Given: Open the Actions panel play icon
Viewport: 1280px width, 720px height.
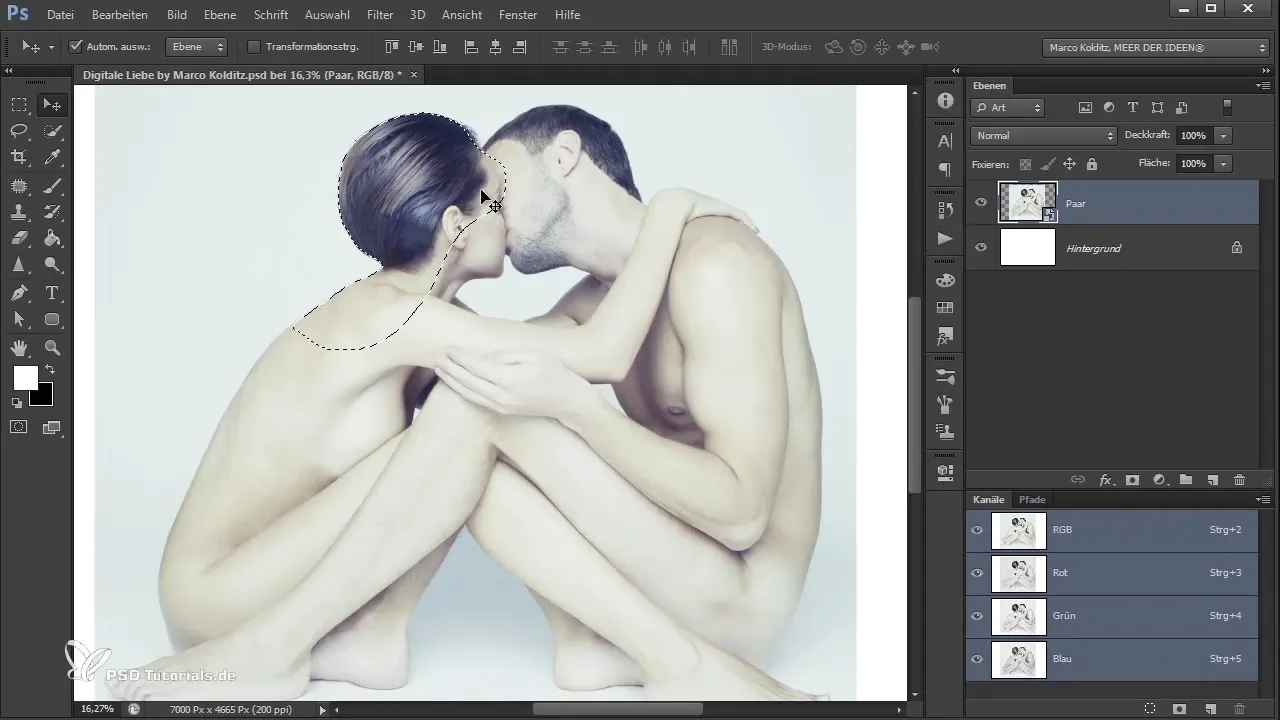Looking at the screenshot, I should (x=945, y=238).
